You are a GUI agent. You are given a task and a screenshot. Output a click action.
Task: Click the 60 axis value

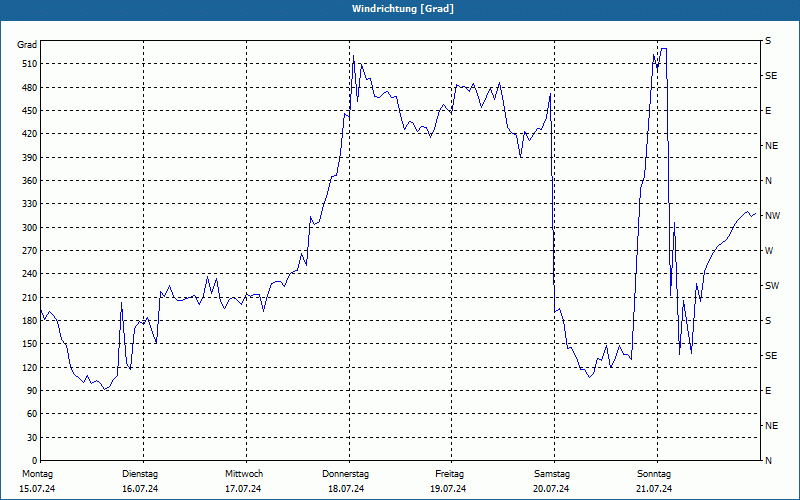[31, 414]
